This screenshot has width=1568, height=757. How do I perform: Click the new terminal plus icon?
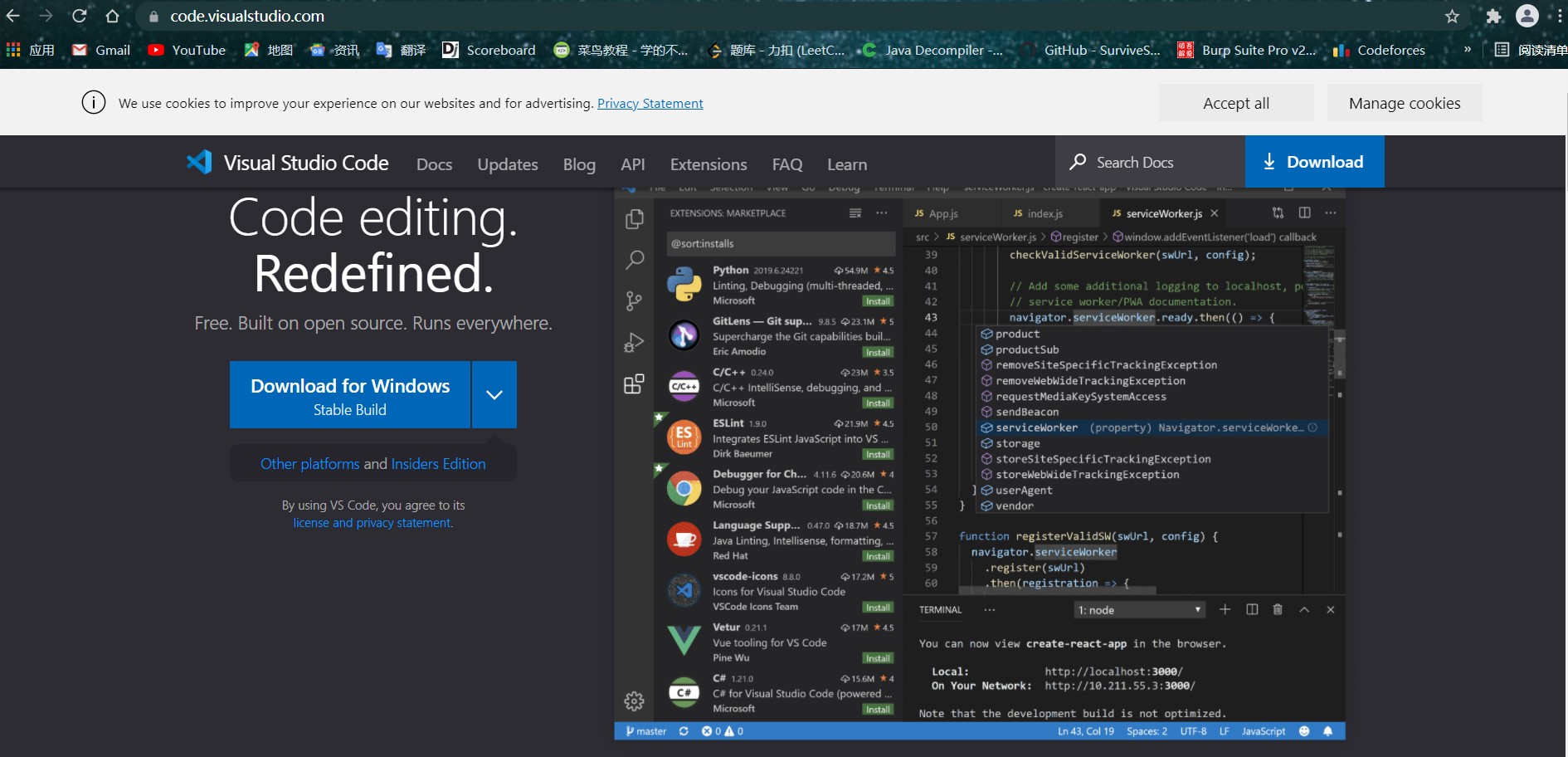pos(1225,609)
